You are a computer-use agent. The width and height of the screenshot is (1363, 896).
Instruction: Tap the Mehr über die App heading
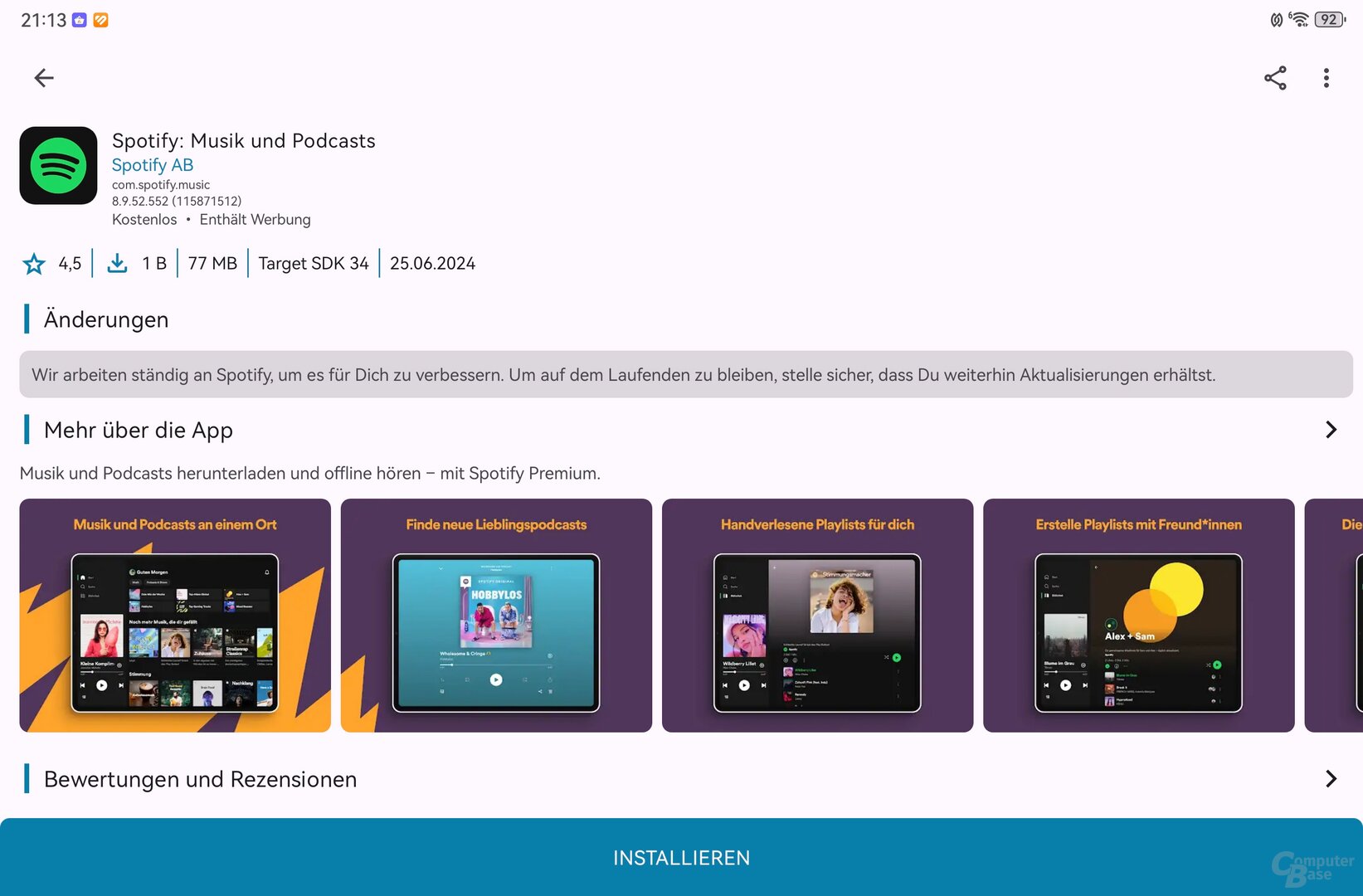pos(139,430)
